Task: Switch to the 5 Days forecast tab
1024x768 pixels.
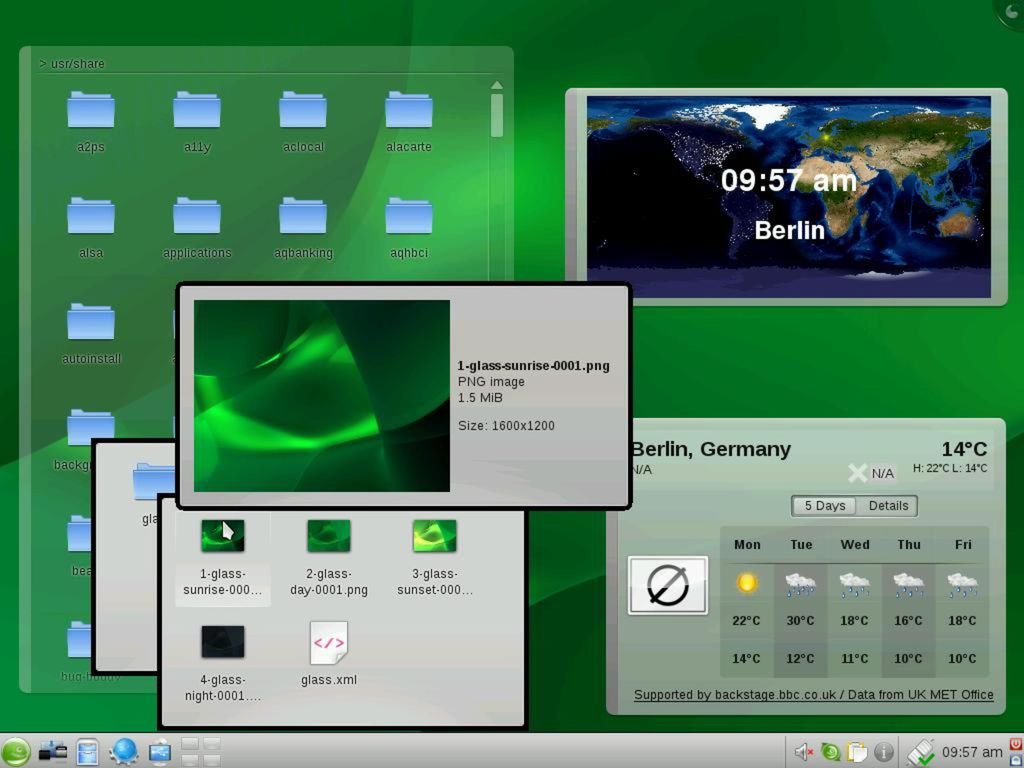Action: point(824,505)
